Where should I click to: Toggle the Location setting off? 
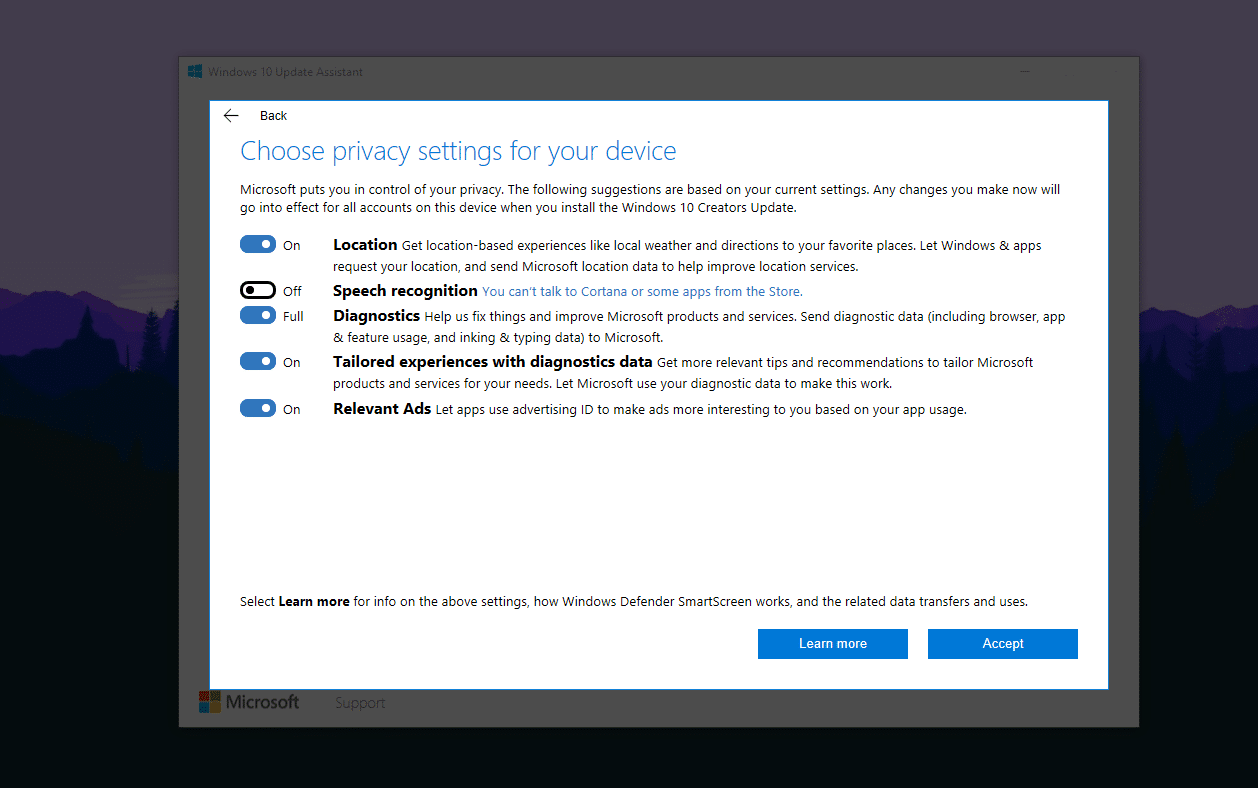point(257,244)
